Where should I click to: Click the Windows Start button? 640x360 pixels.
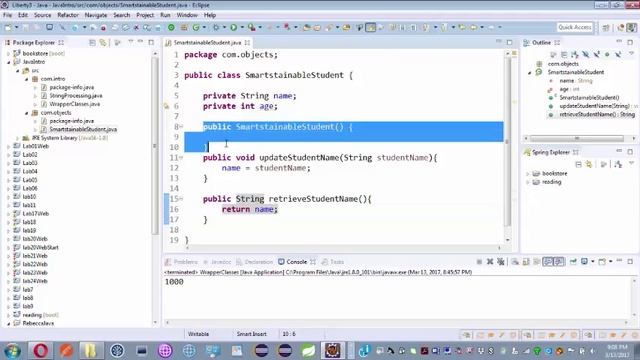[12, 351]
